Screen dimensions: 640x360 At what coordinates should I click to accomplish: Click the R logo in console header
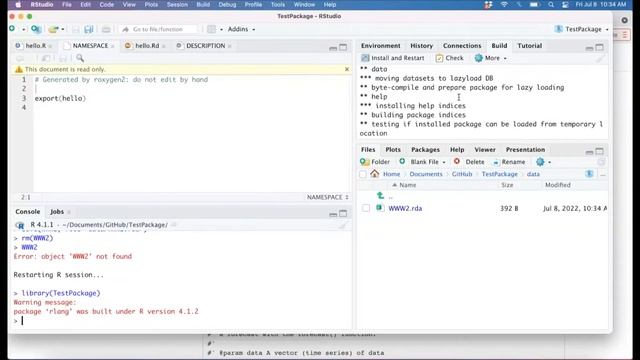point(20,225)
